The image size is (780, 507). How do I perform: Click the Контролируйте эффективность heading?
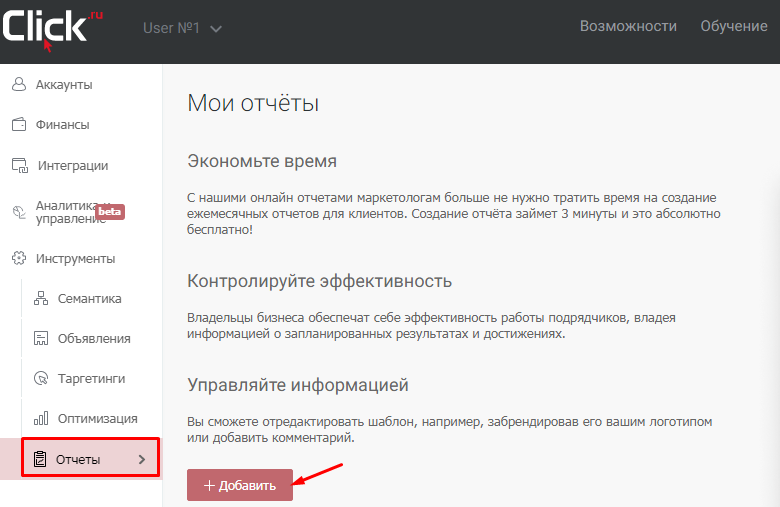319,281
